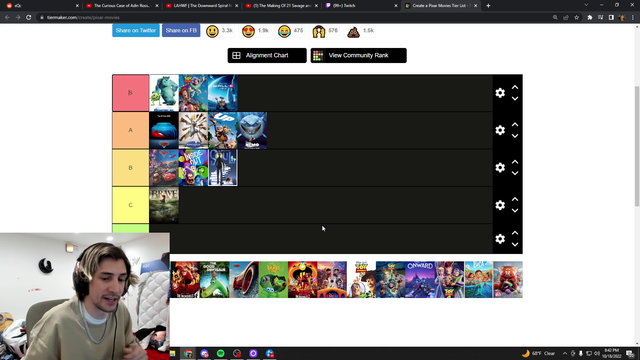The image size is (640, 360).
Task: Open the browser extensions puzzle icon
Action: [590, 18]
